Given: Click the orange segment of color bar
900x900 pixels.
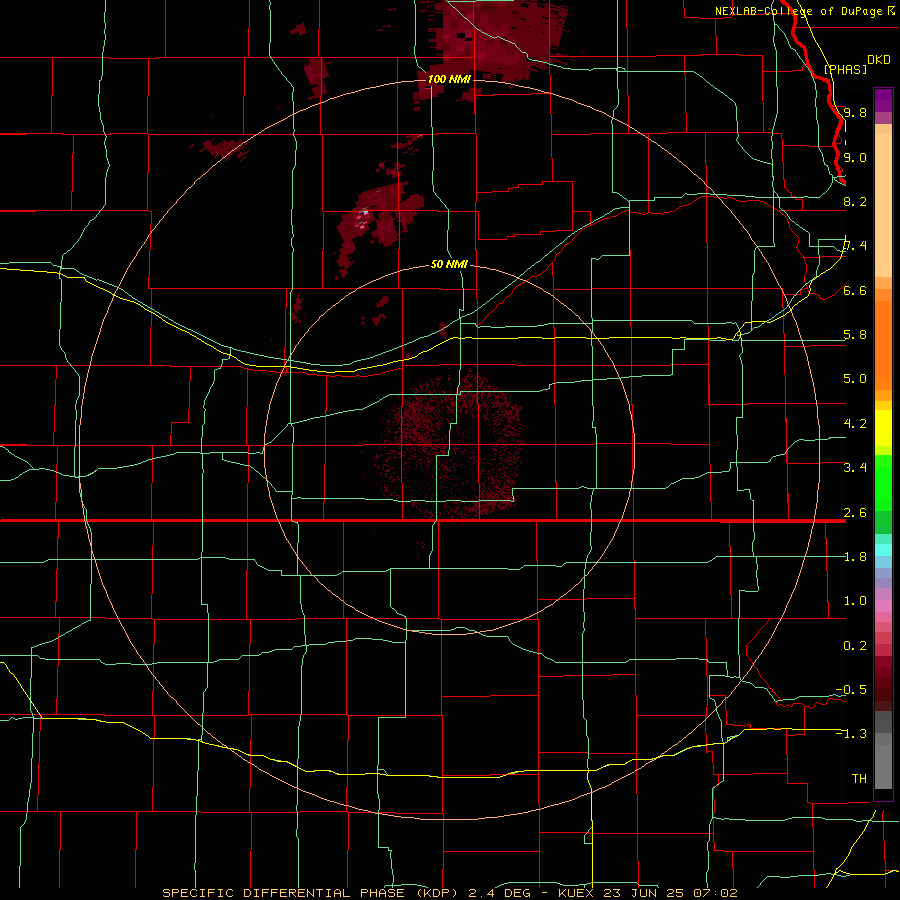Looking at the screenshot, I should 883,346.
